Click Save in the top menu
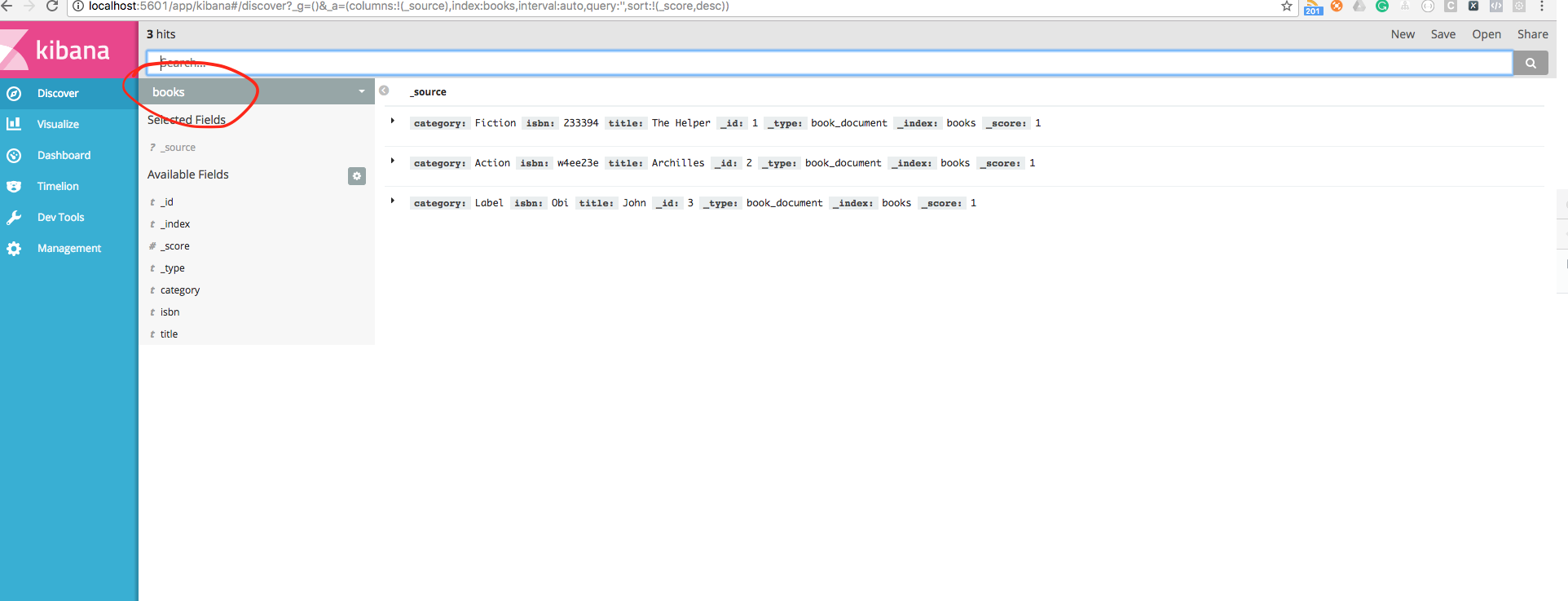 pyautogui.click(x=1443, y=34)
